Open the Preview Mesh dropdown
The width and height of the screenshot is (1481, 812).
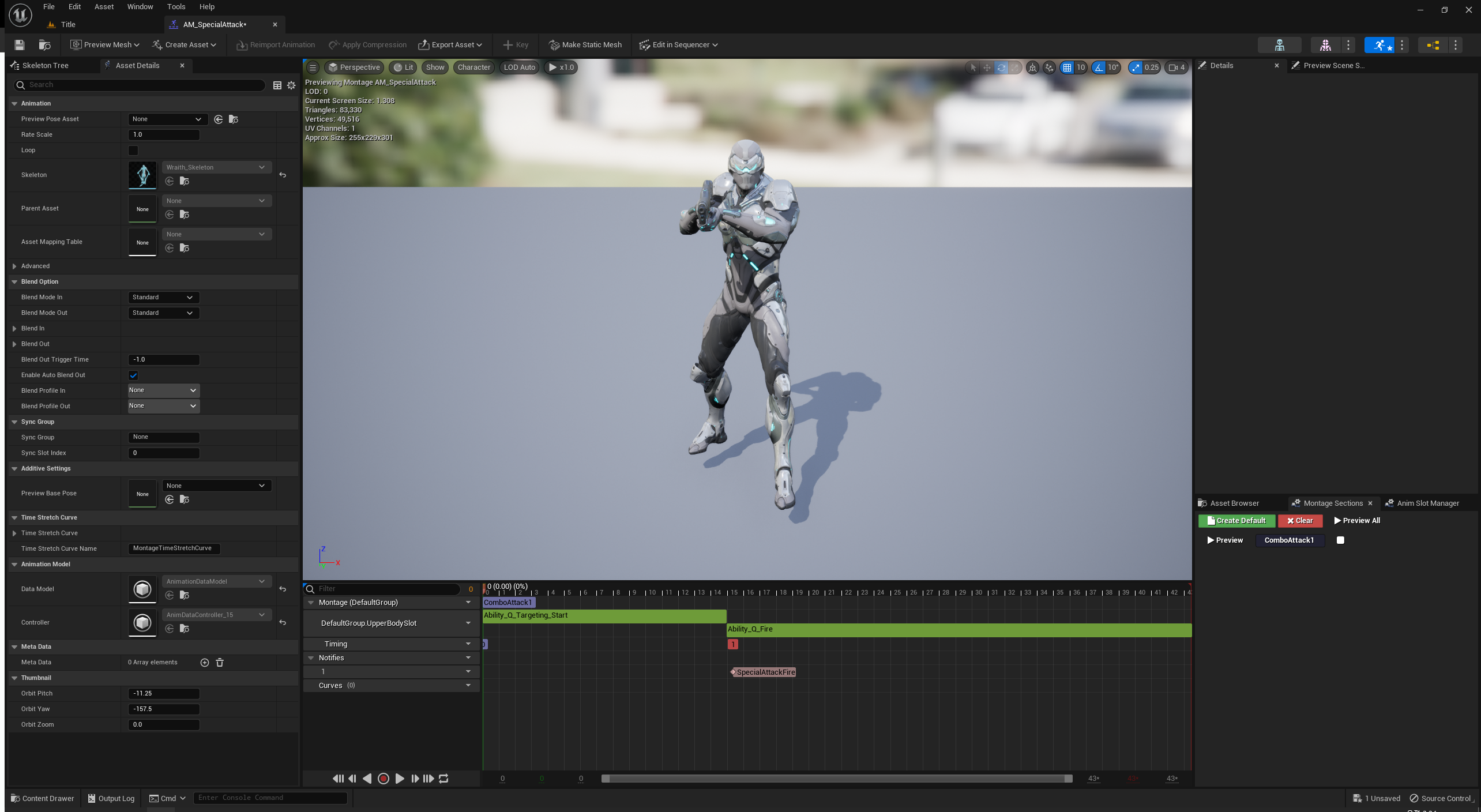pyautogui.click(x=105, y=45)
